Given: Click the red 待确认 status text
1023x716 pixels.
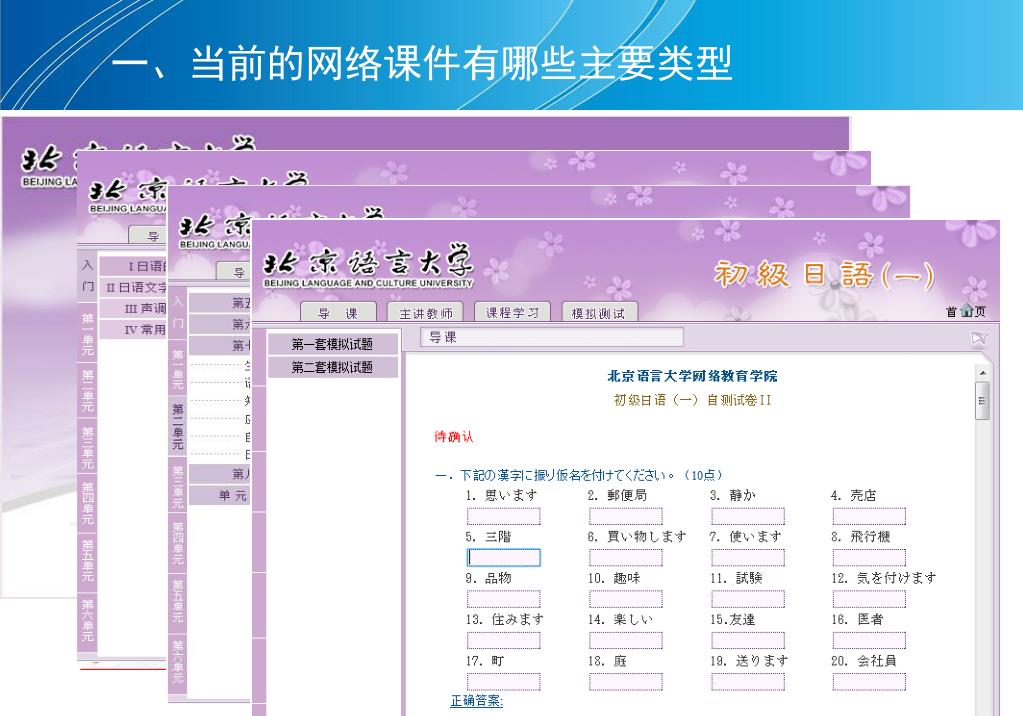Looking at the screenshot, I should (x=453, y=436).
